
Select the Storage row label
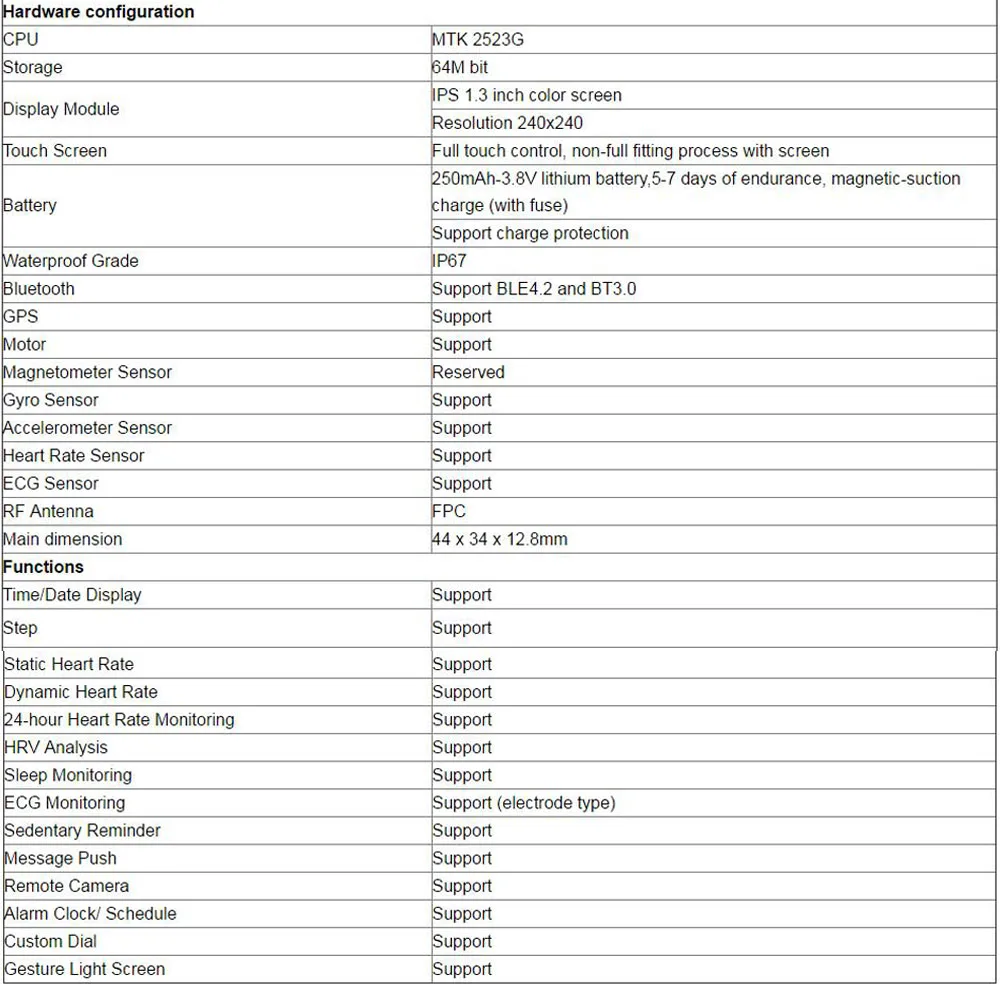click(33, 67)
